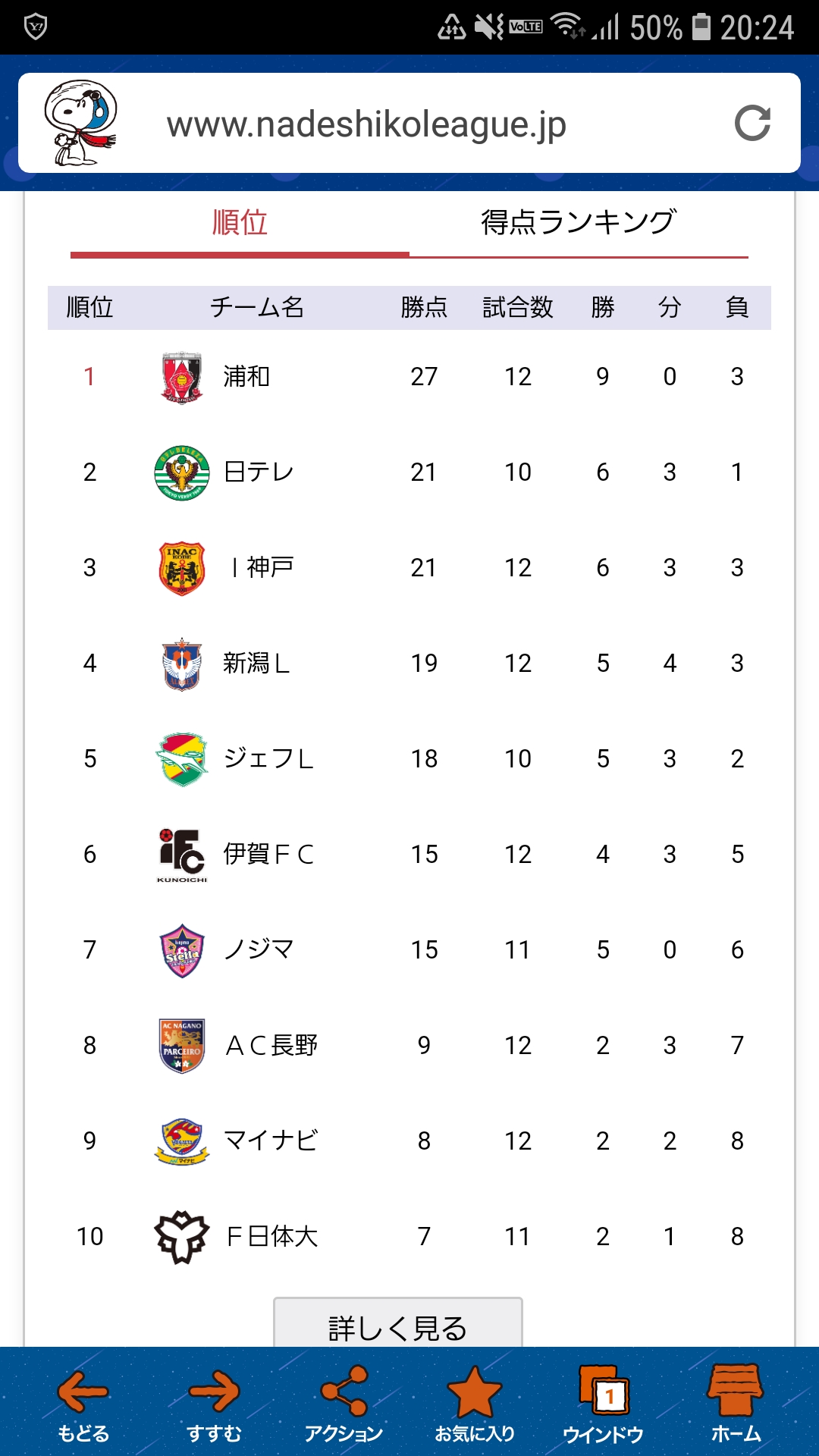Tap the ジェフL team name
This screenshot has width=819, height=1456.
pos(268,759)
